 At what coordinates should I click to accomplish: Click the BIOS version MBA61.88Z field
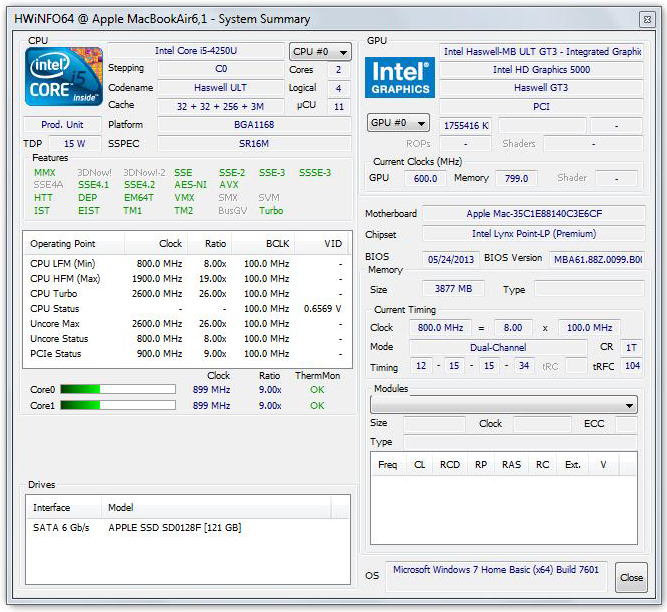point(597,259)
